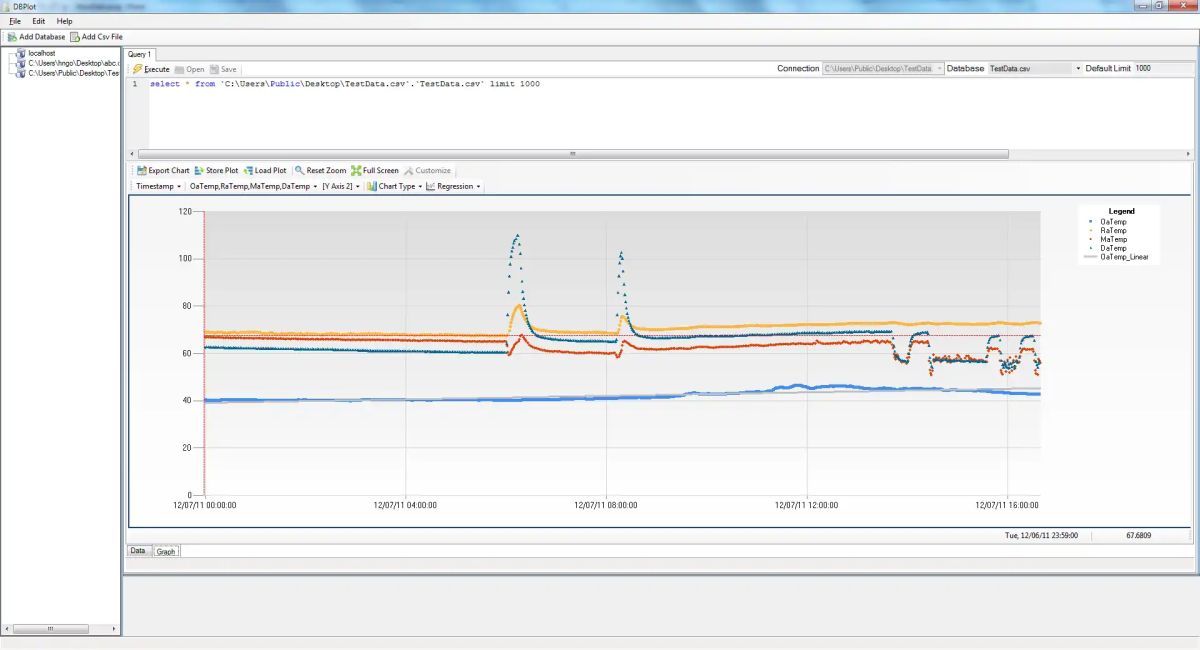Click the Legend title

(x=1121, y=212)
